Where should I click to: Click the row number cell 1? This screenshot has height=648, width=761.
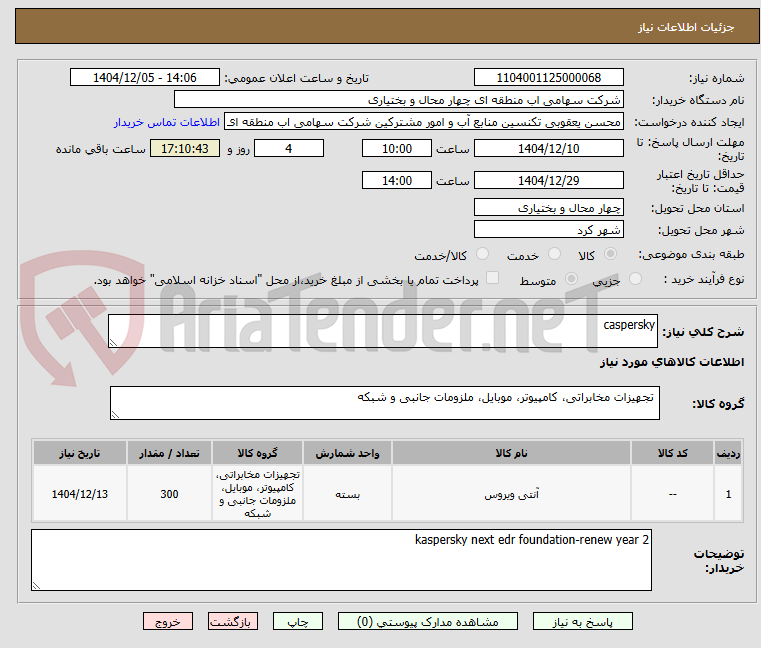tap(728, 494)
